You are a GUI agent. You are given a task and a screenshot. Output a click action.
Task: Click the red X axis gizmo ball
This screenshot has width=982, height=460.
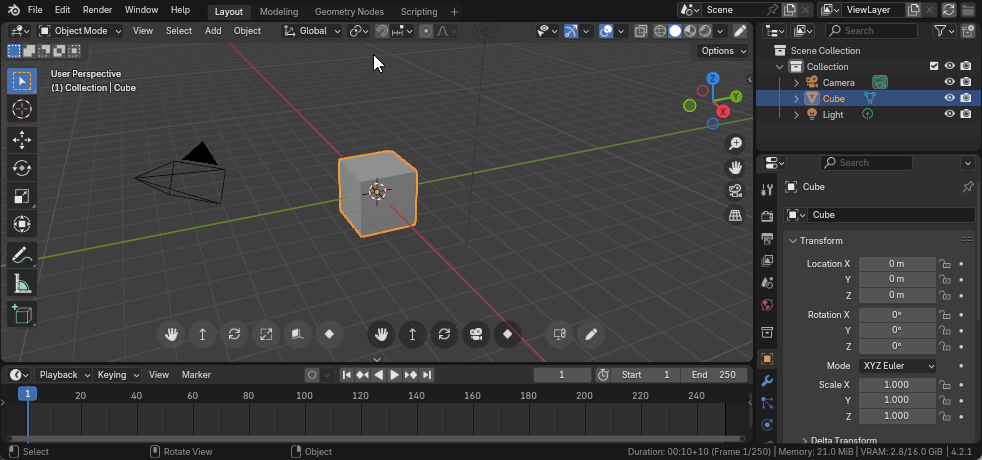(723, 111)
